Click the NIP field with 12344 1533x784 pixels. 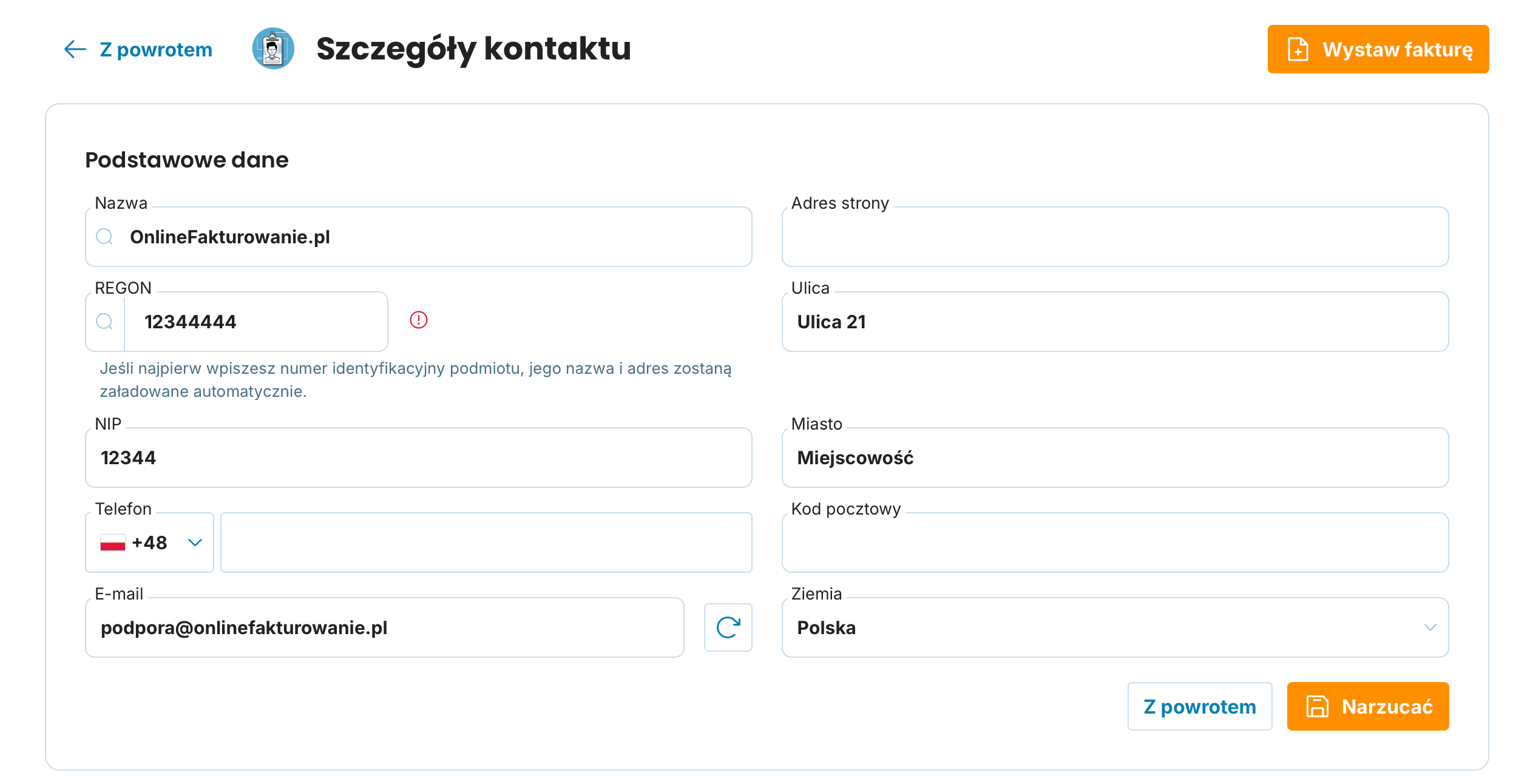419,458
